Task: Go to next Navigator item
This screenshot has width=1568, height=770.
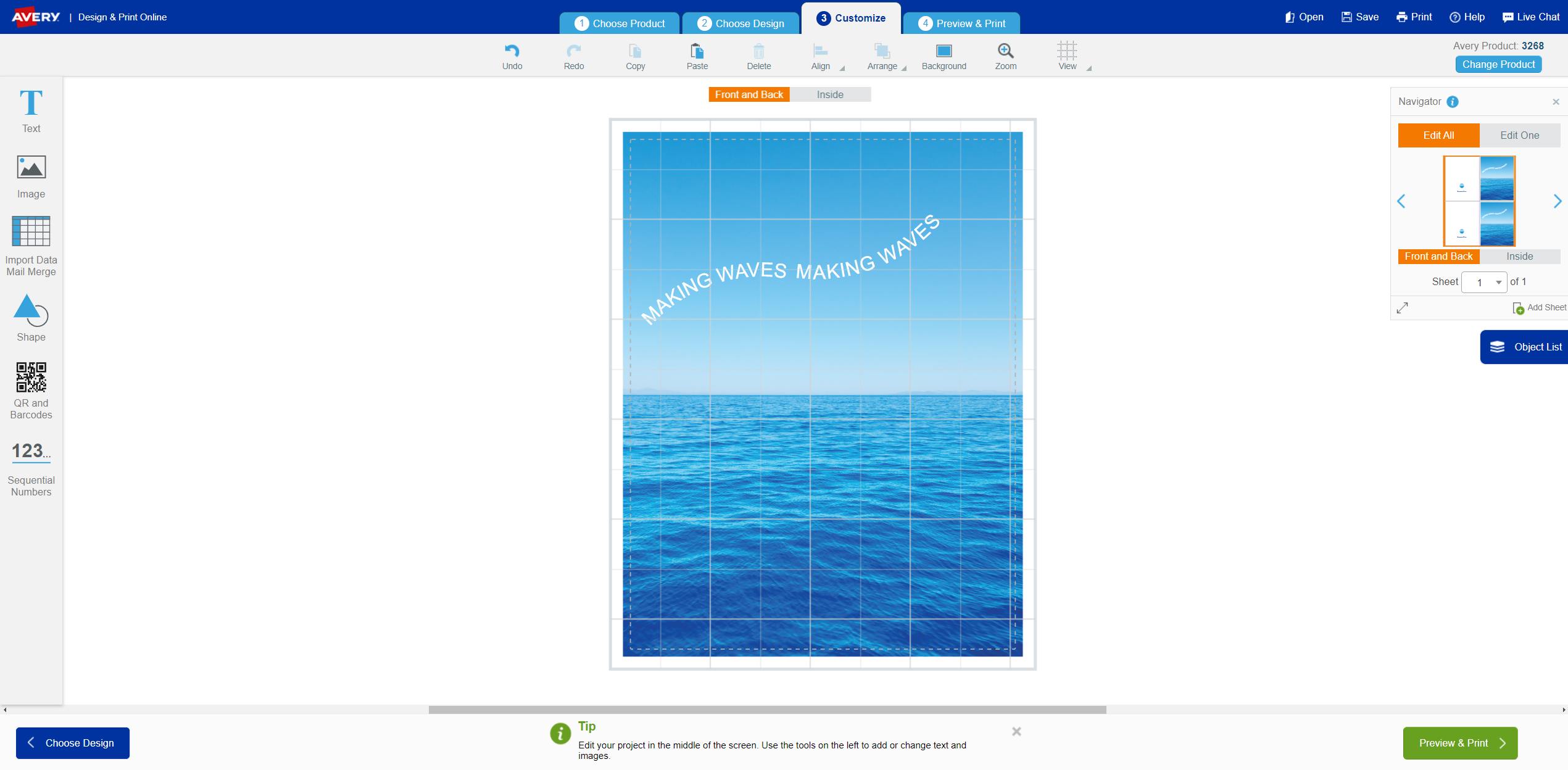Action: (1557, 201)
